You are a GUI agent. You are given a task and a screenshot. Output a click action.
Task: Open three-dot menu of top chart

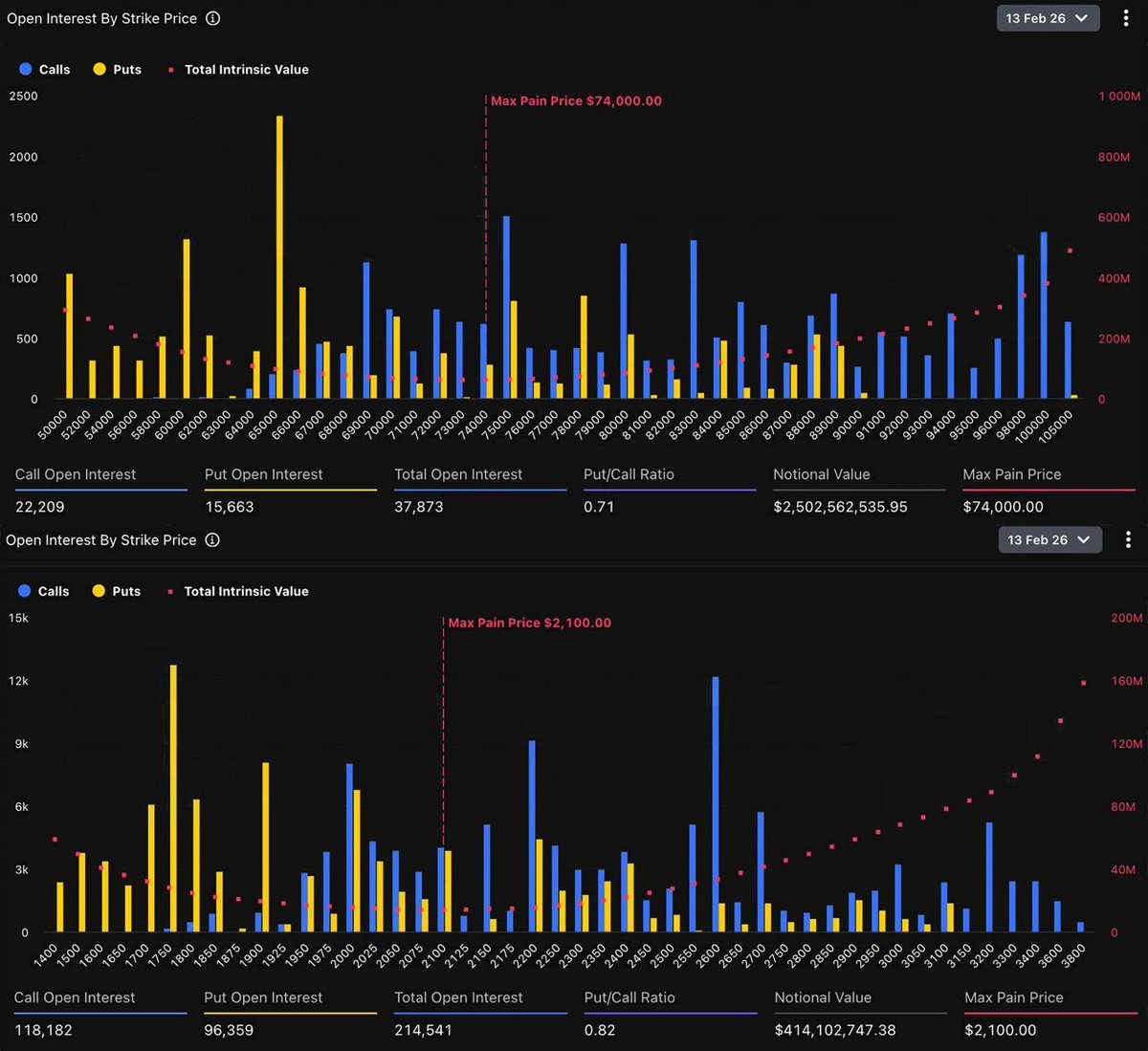1126,18
